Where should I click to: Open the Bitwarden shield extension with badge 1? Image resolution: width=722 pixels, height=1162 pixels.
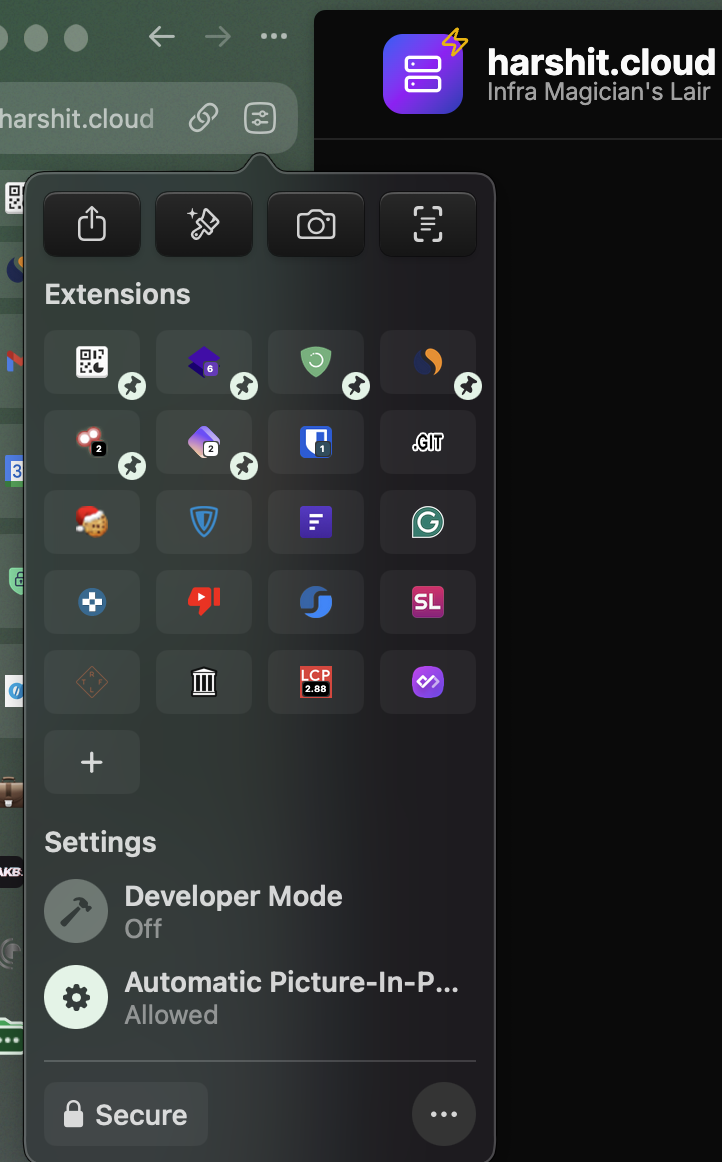tap(316, 442)
